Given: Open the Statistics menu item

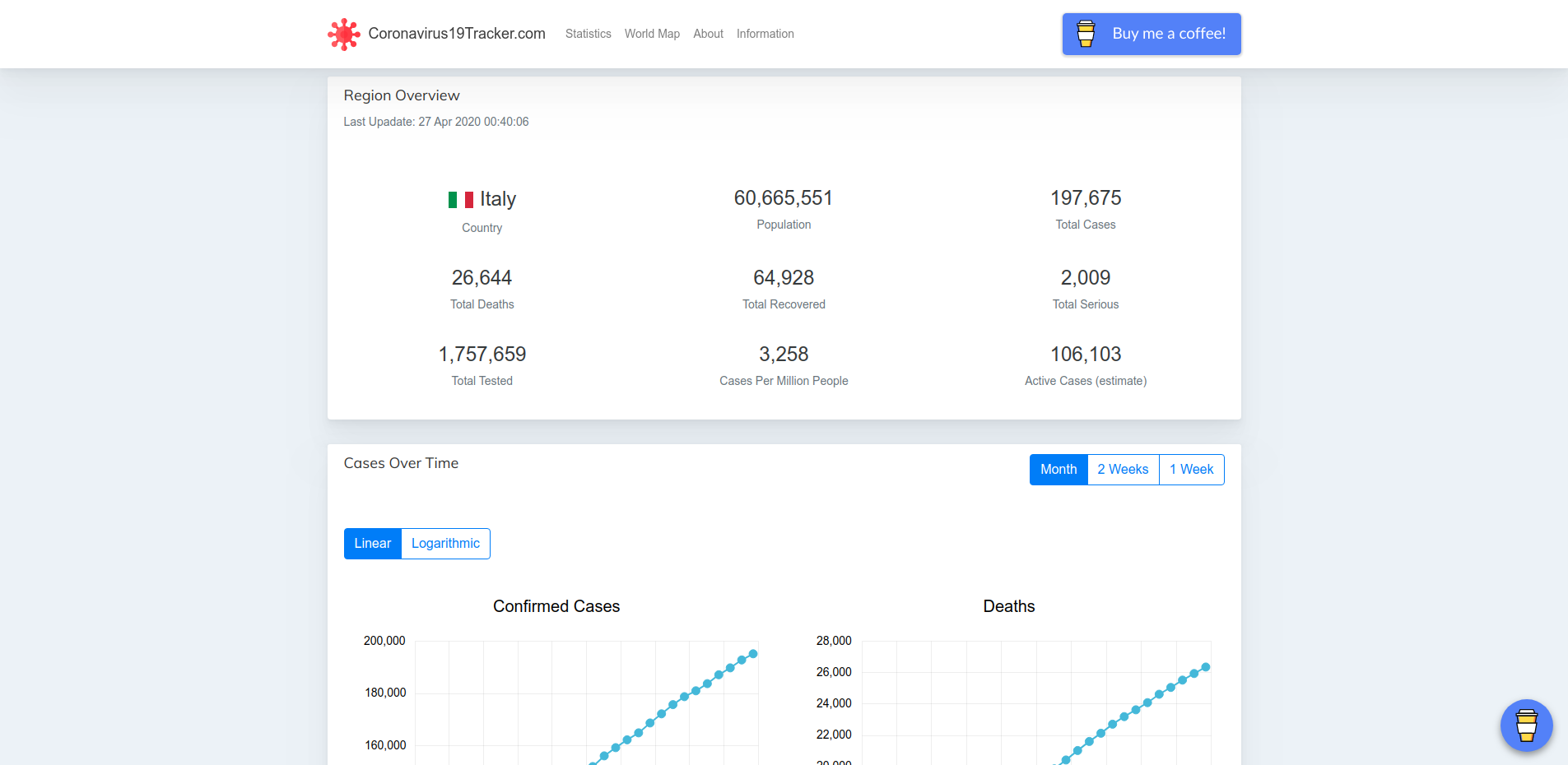Looking at the screenshot, I should (588, 34).
